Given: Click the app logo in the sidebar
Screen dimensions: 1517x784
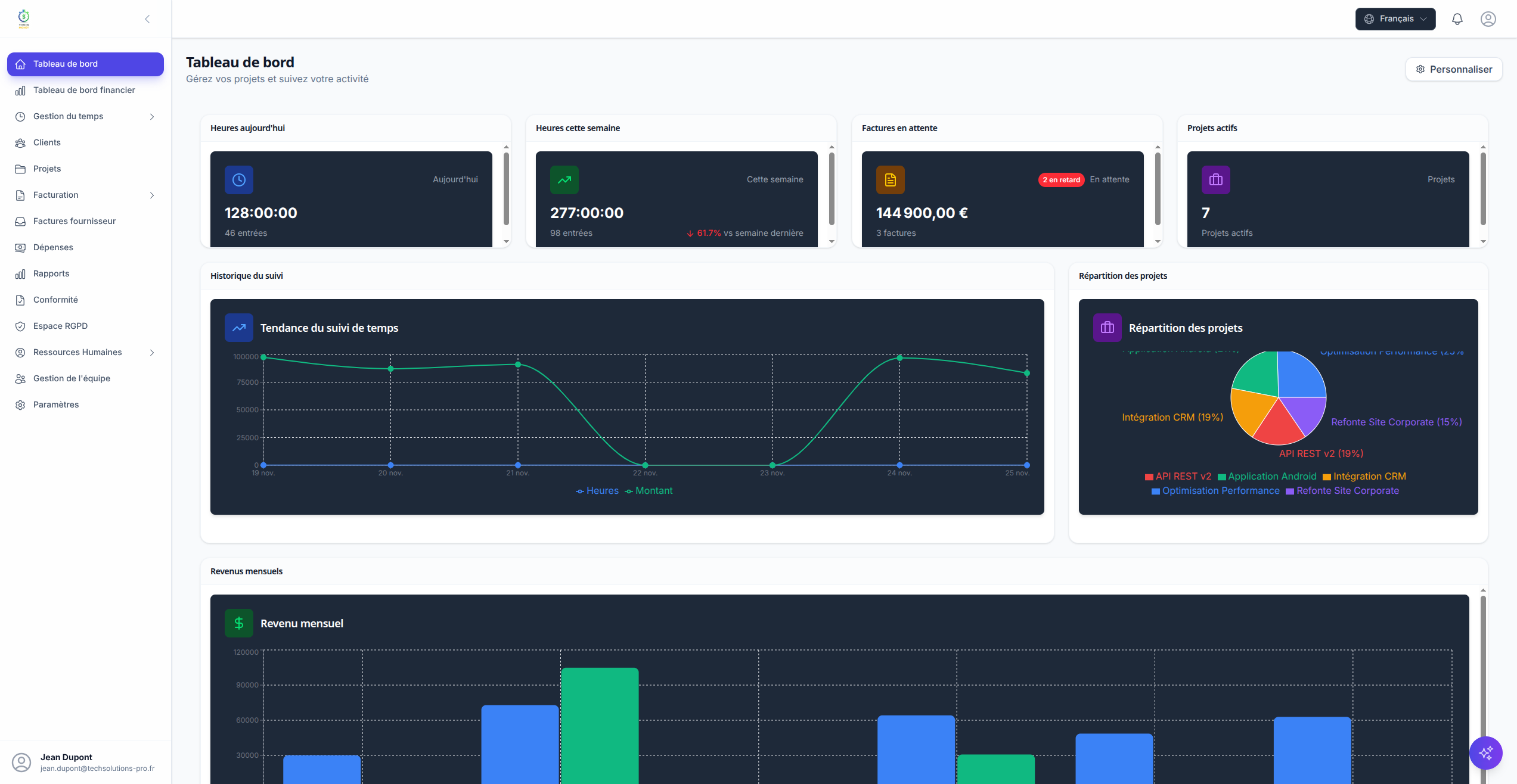Looking at the screenshot, I should [24, 18].
